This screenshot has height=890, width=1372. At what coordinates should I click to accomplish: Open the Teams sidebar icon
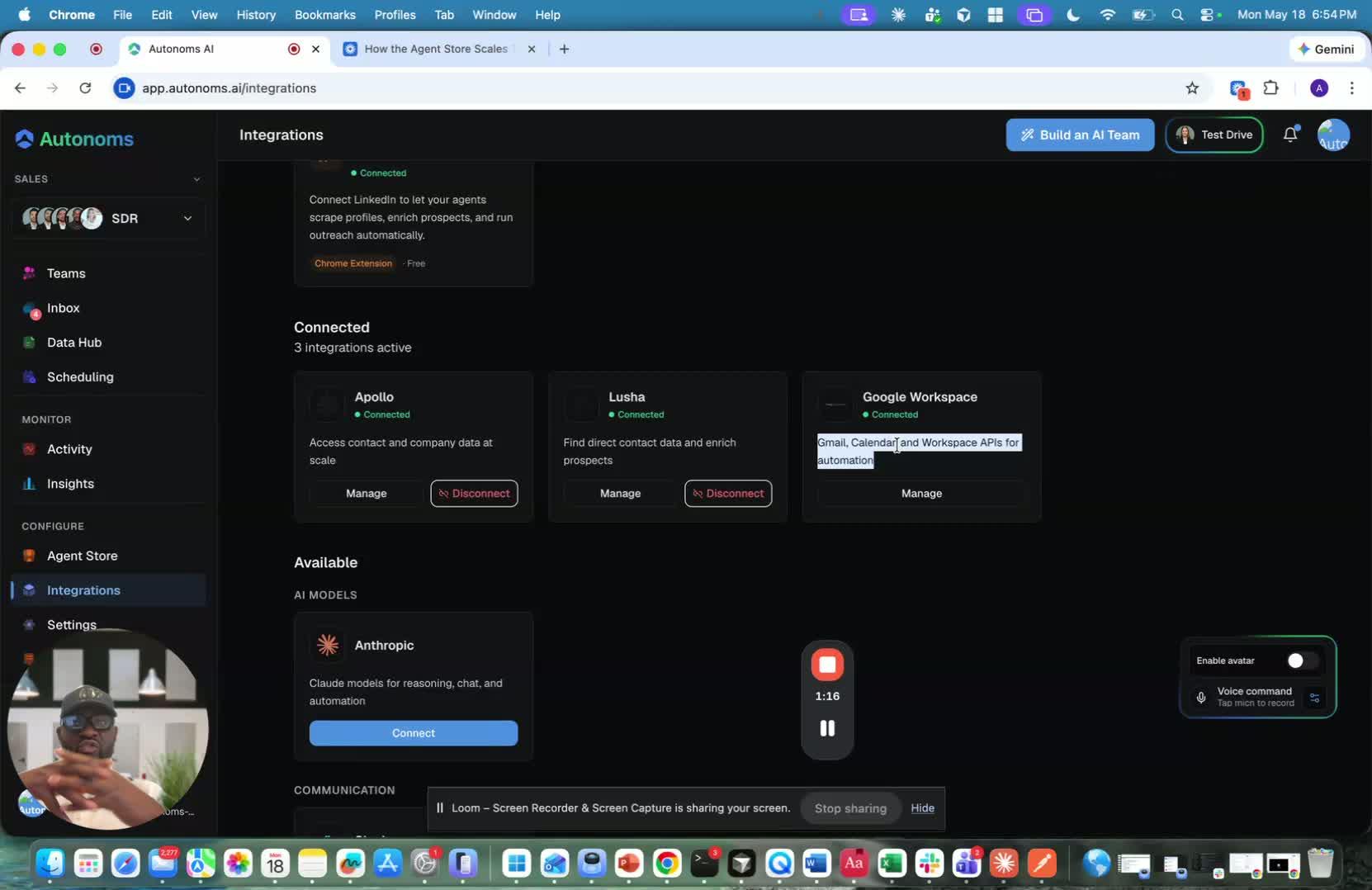coord(29,273)
